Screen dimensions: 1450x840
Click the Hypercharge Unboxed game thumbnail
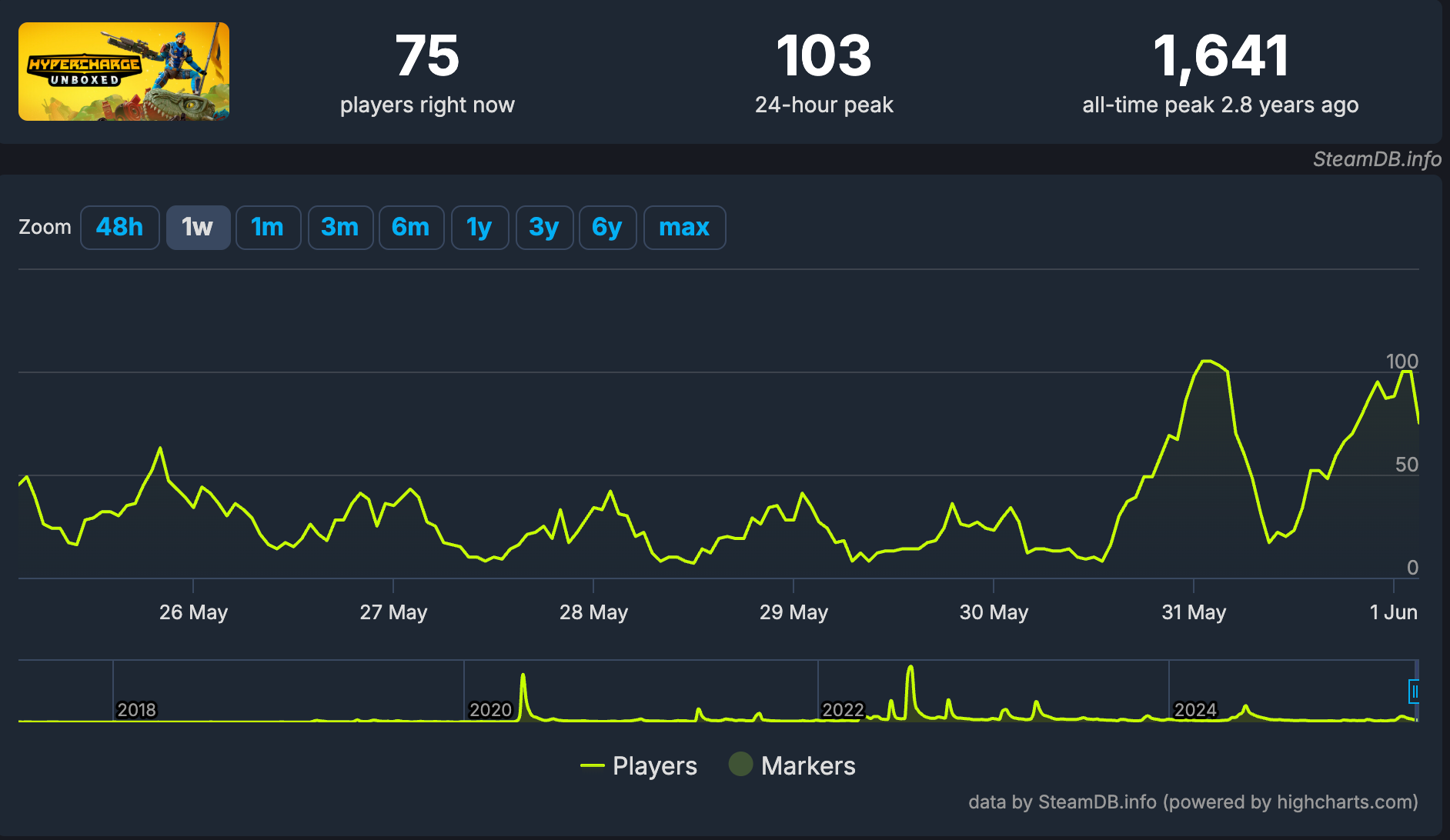click(124, 72)
